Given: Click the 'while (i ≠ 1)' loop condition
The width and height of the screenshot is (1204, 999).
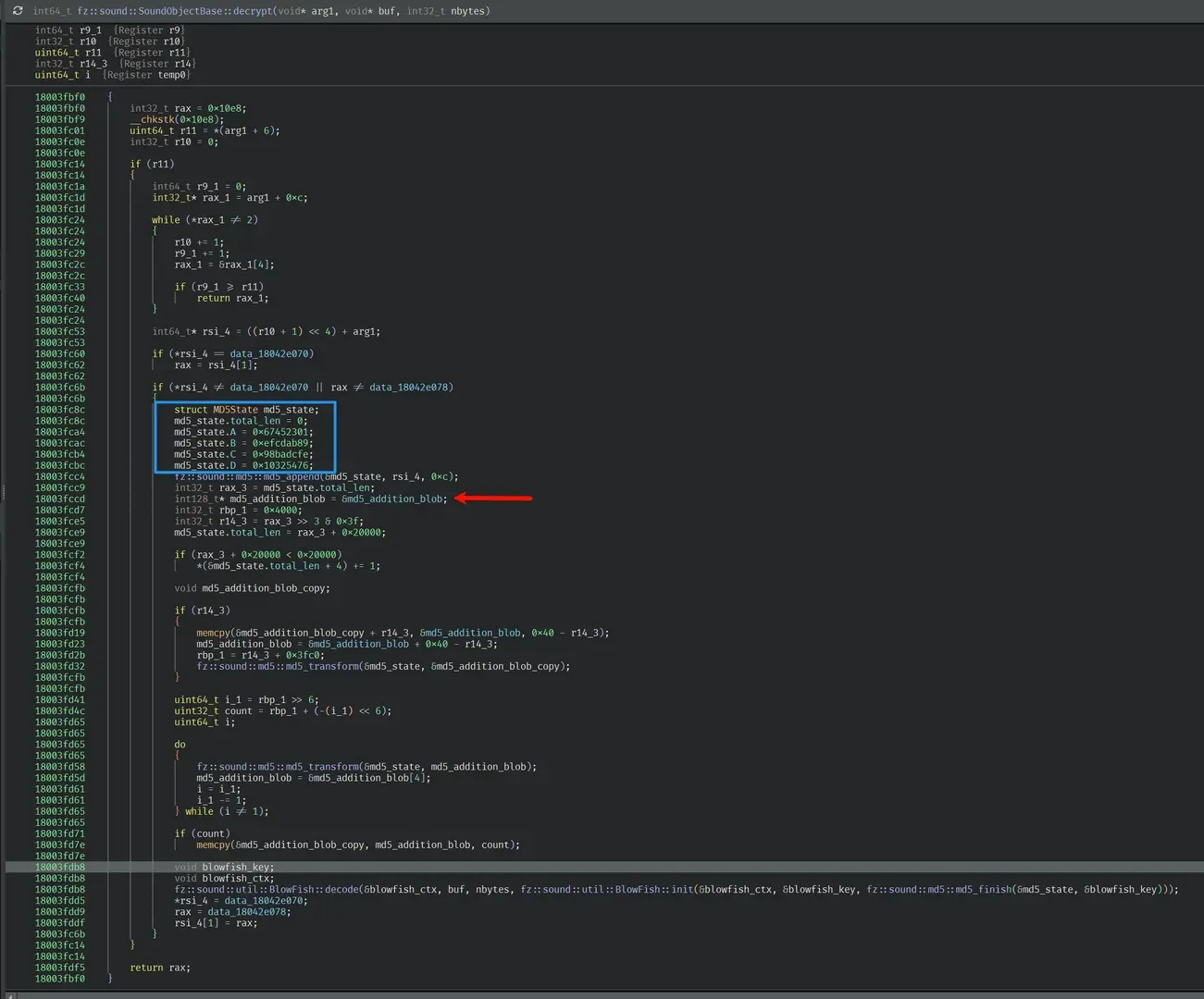Looking at the screenshot, I should [227, 811].
